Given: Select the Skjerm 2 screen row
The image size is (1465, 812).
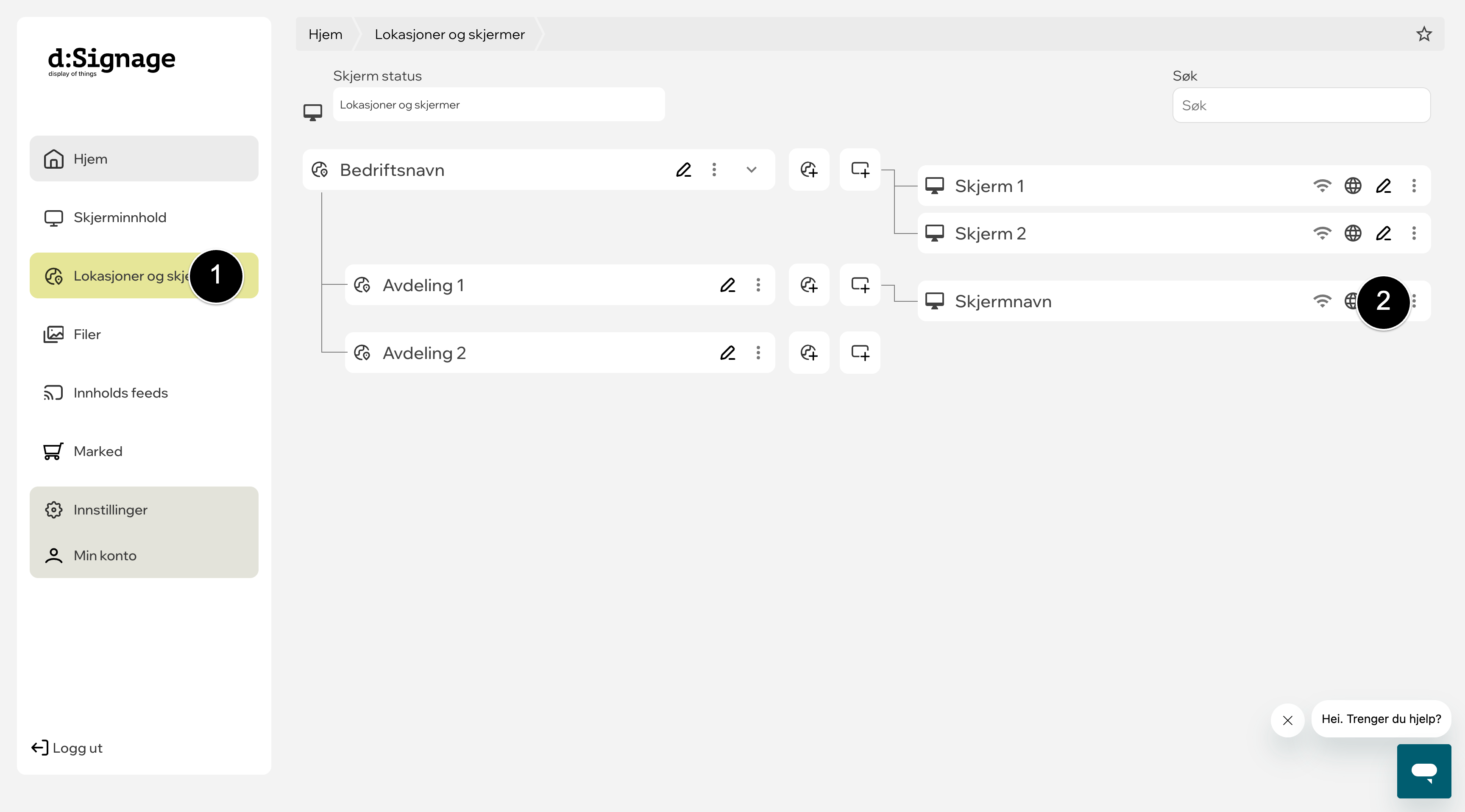Looking at the screenshot, I should click(1174, 233).
